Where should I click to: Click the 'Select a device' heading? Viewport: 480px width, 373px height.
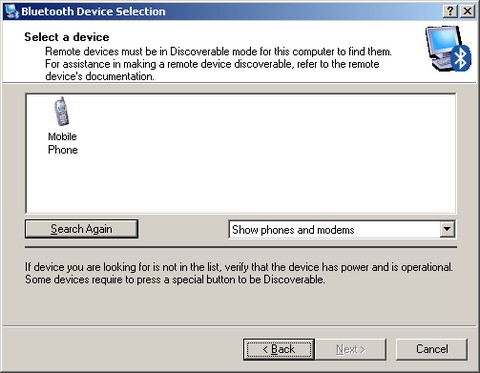[67, 37]
